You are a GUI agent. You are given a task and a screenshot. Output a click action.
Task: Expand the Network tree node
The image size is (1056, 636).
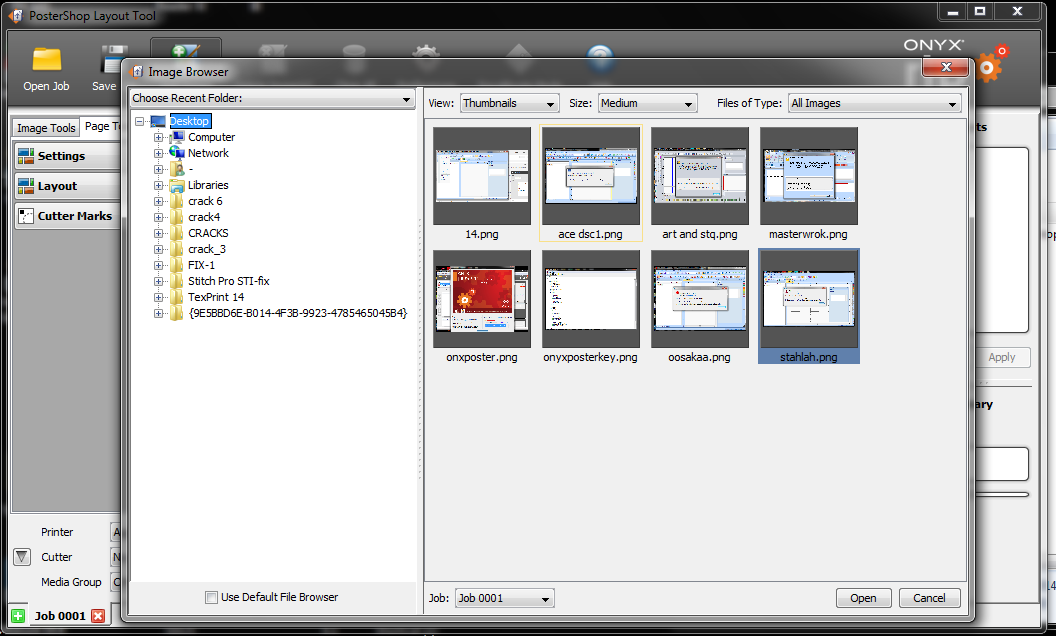(x=158, y=154)
